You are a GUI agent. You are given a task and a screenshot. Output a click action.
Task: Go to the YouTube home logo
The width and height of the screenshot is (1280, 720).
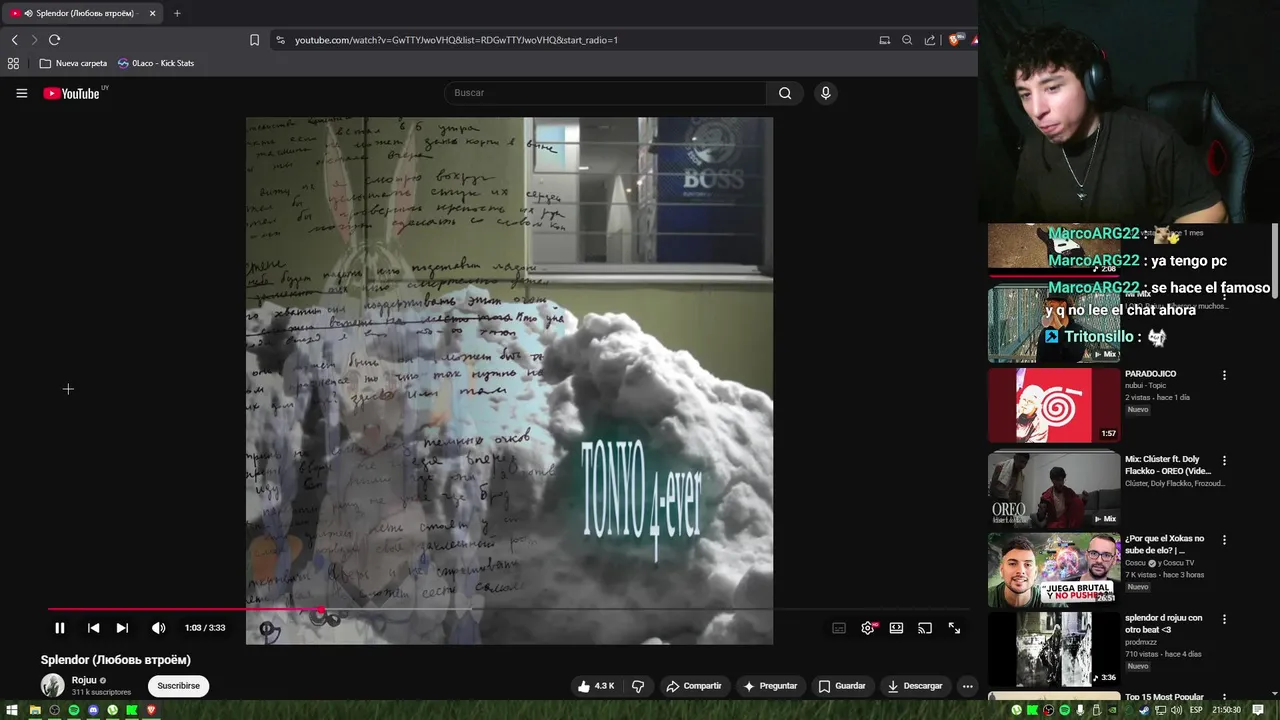(x=73, y=93)
